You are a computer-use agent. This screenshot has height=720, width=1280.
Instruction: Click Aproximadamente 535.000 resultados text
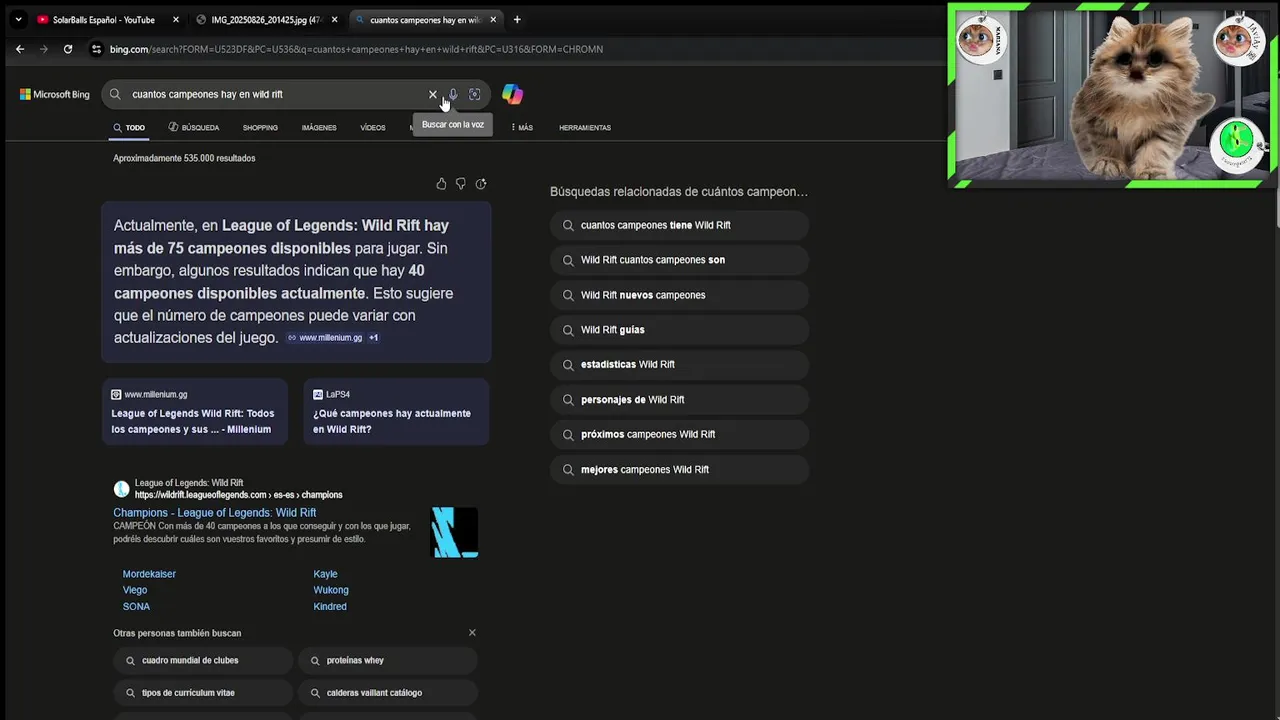click(184, 158)
